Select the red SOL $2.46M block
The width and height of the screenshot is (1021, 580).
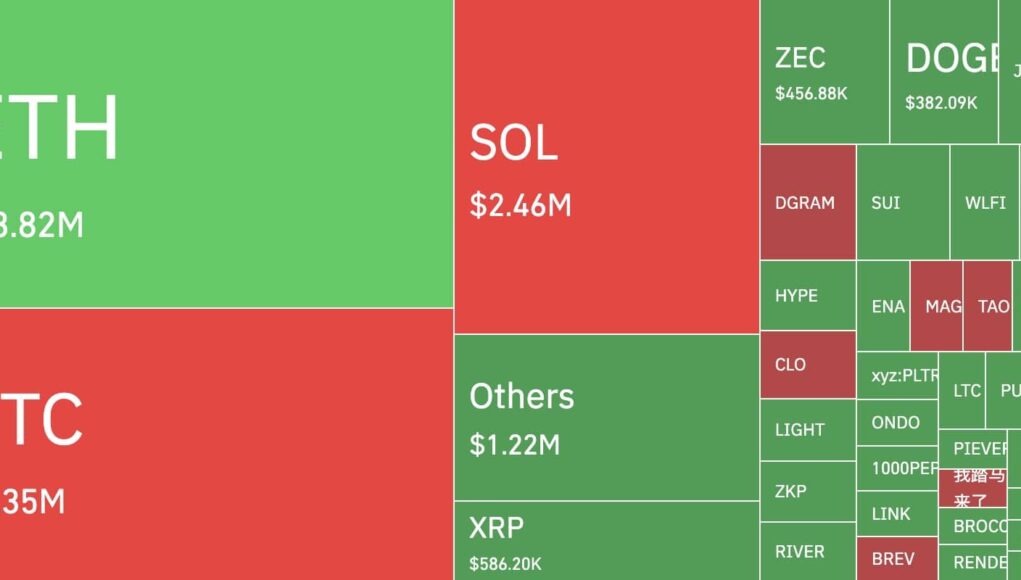click(x=606, y=166)
